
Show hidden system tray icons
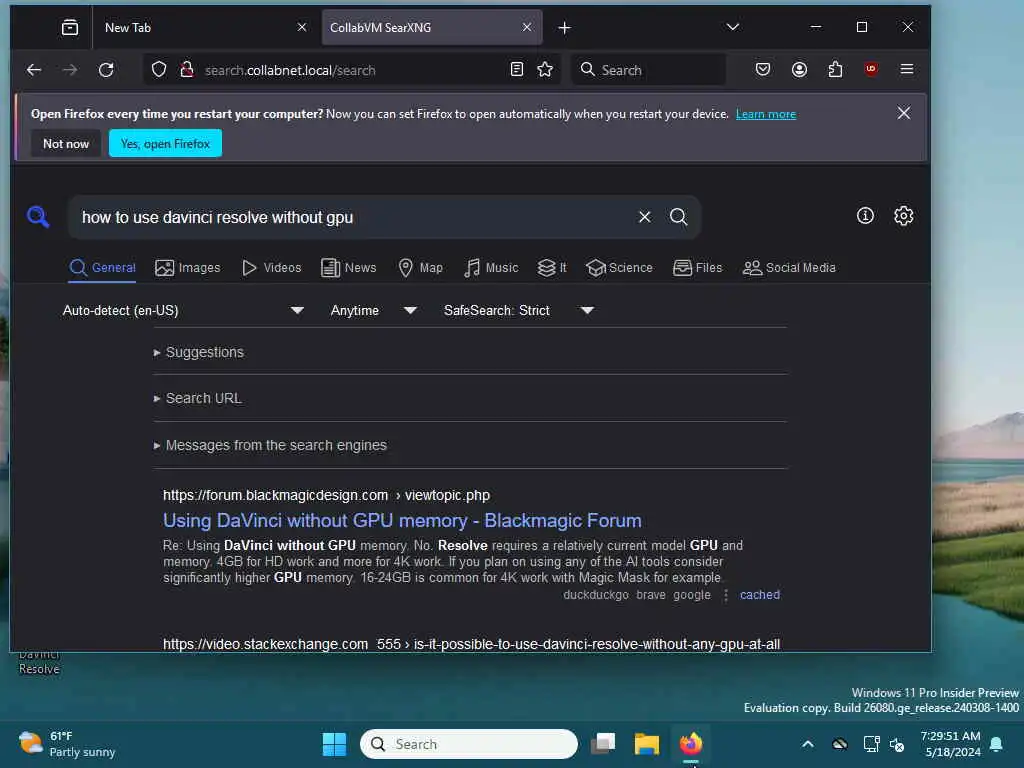point(808,744)
